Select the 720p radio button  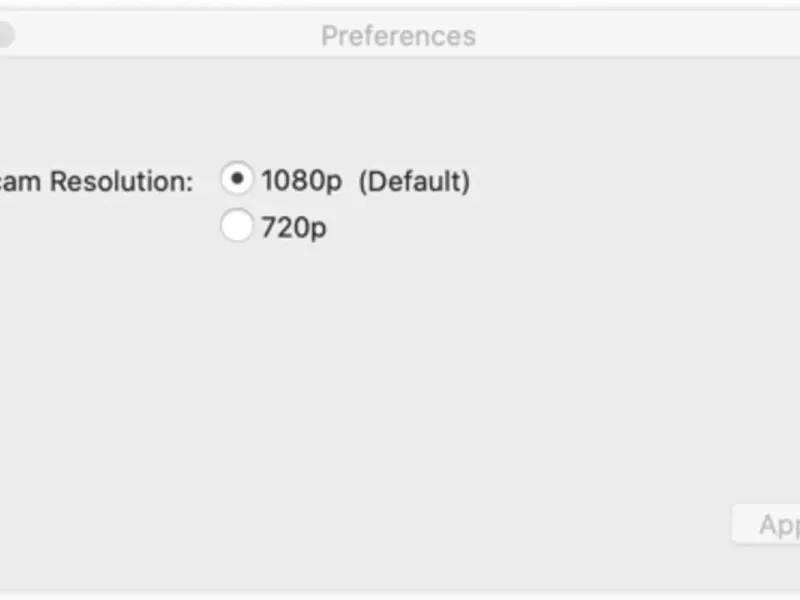(x=237, y=225)
